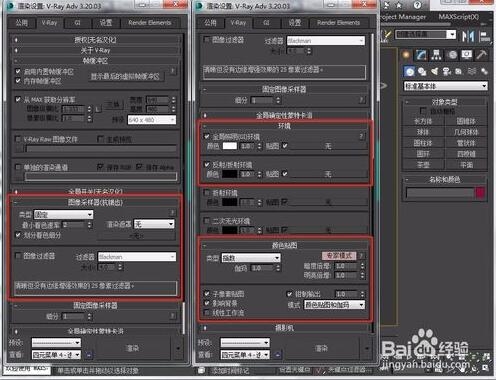Click 显示最后的虚拟帧缓冲区 button

[126, 76]
